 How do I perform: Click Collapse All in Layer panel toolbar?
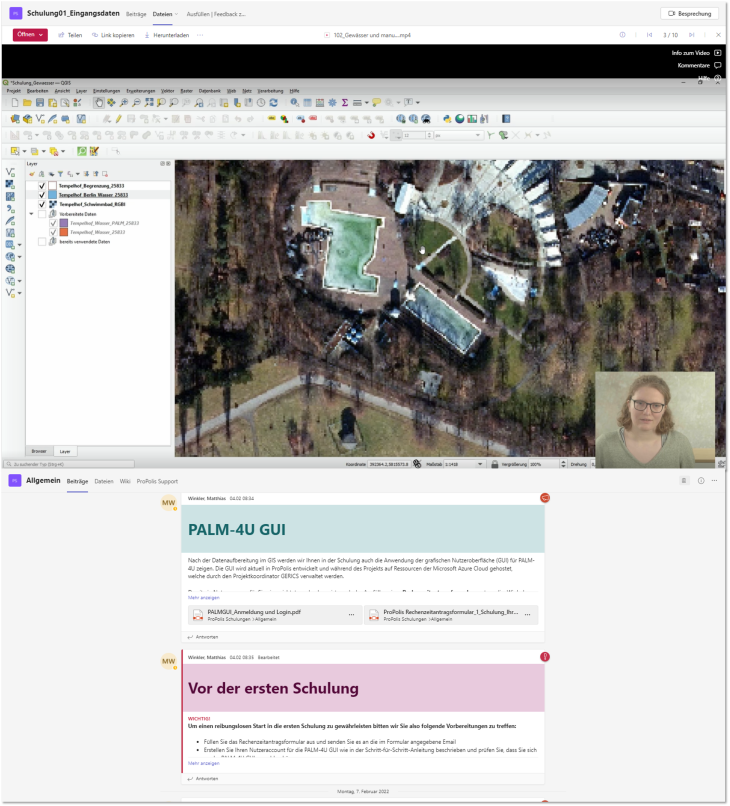click(96, 174)
